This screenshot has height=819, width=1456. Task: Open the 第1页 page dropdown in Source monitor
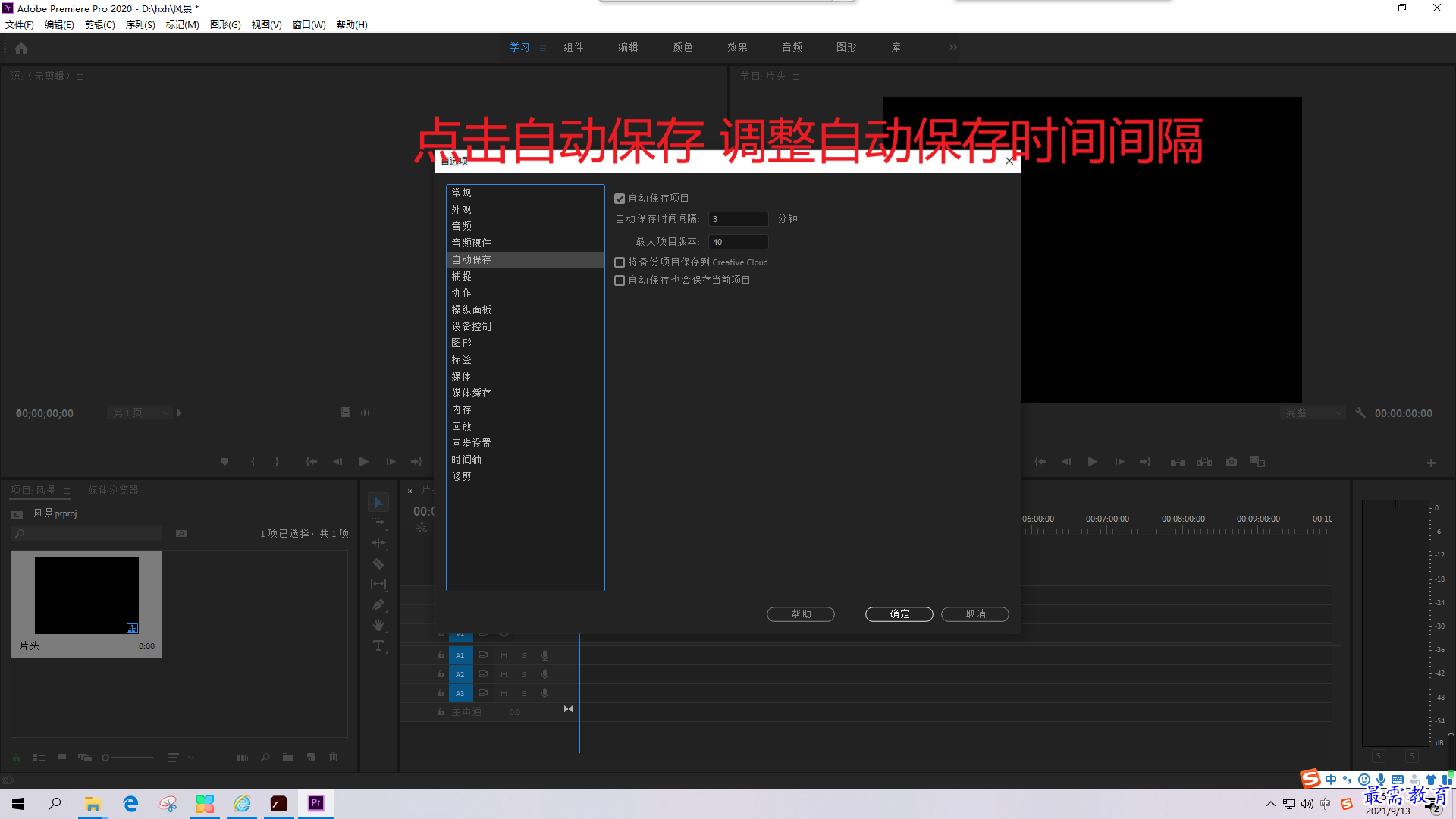coord(140,413)
